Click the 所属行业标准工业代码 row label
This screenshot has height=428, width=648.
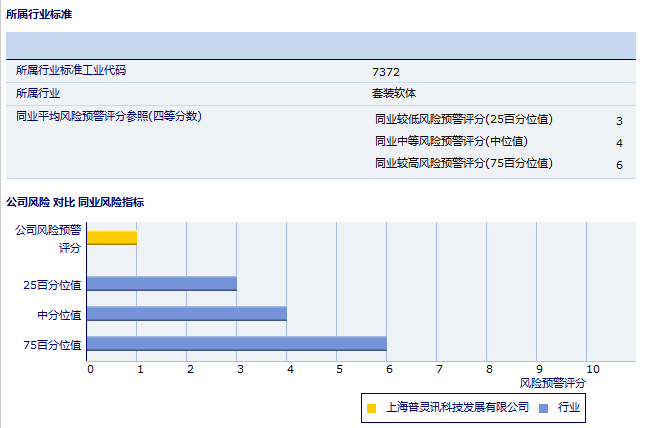(71, 71)
